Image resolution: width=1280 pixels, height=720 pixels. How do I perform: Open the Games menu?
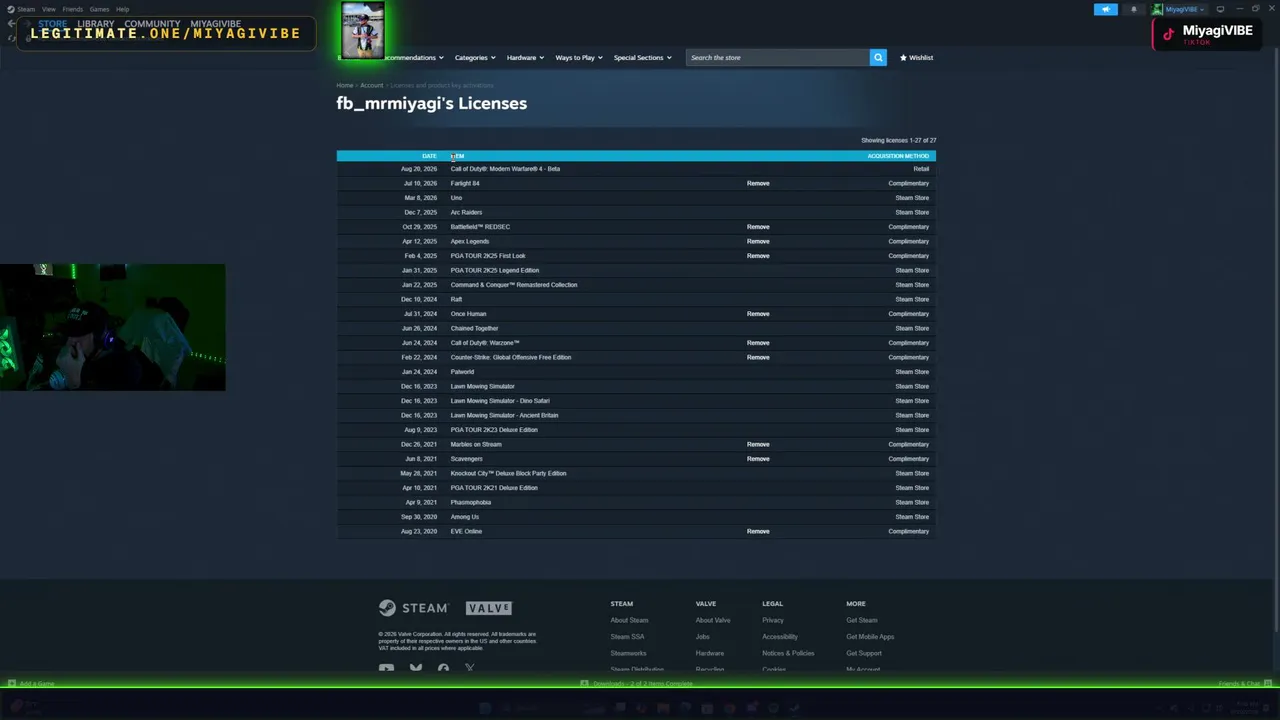tap(99, 9)
